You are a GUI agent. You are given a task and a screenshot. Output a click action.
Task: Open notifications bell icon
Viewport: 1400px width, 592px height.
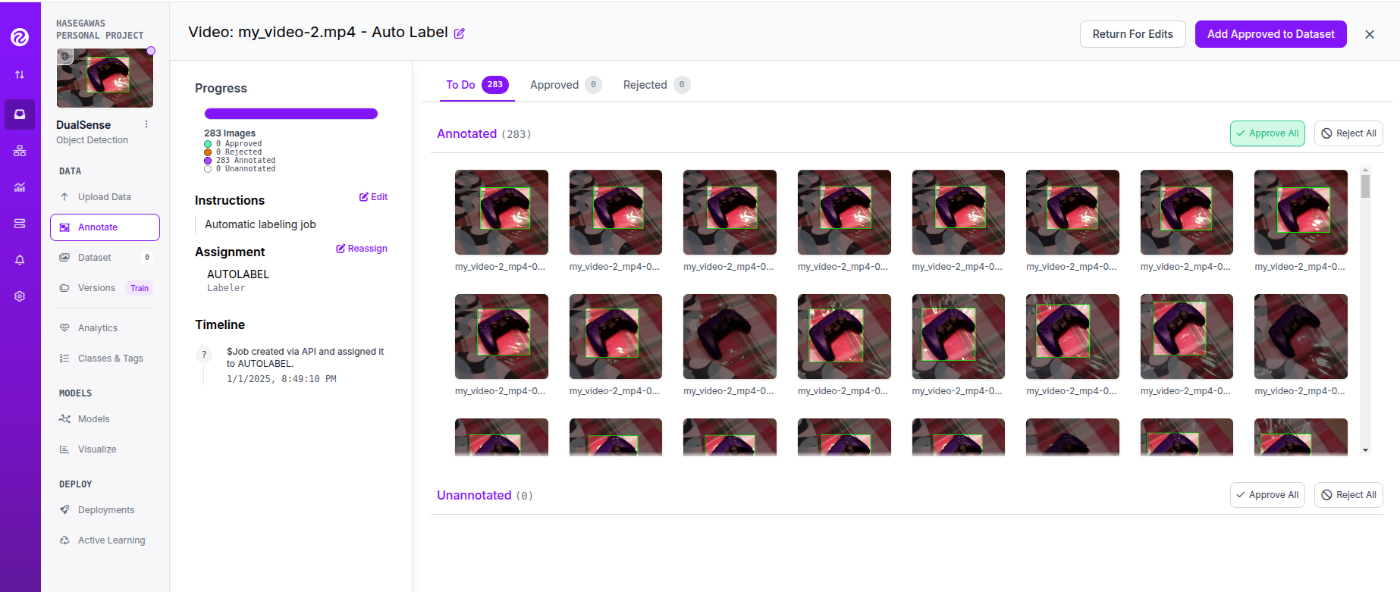(x=19, y=260)
